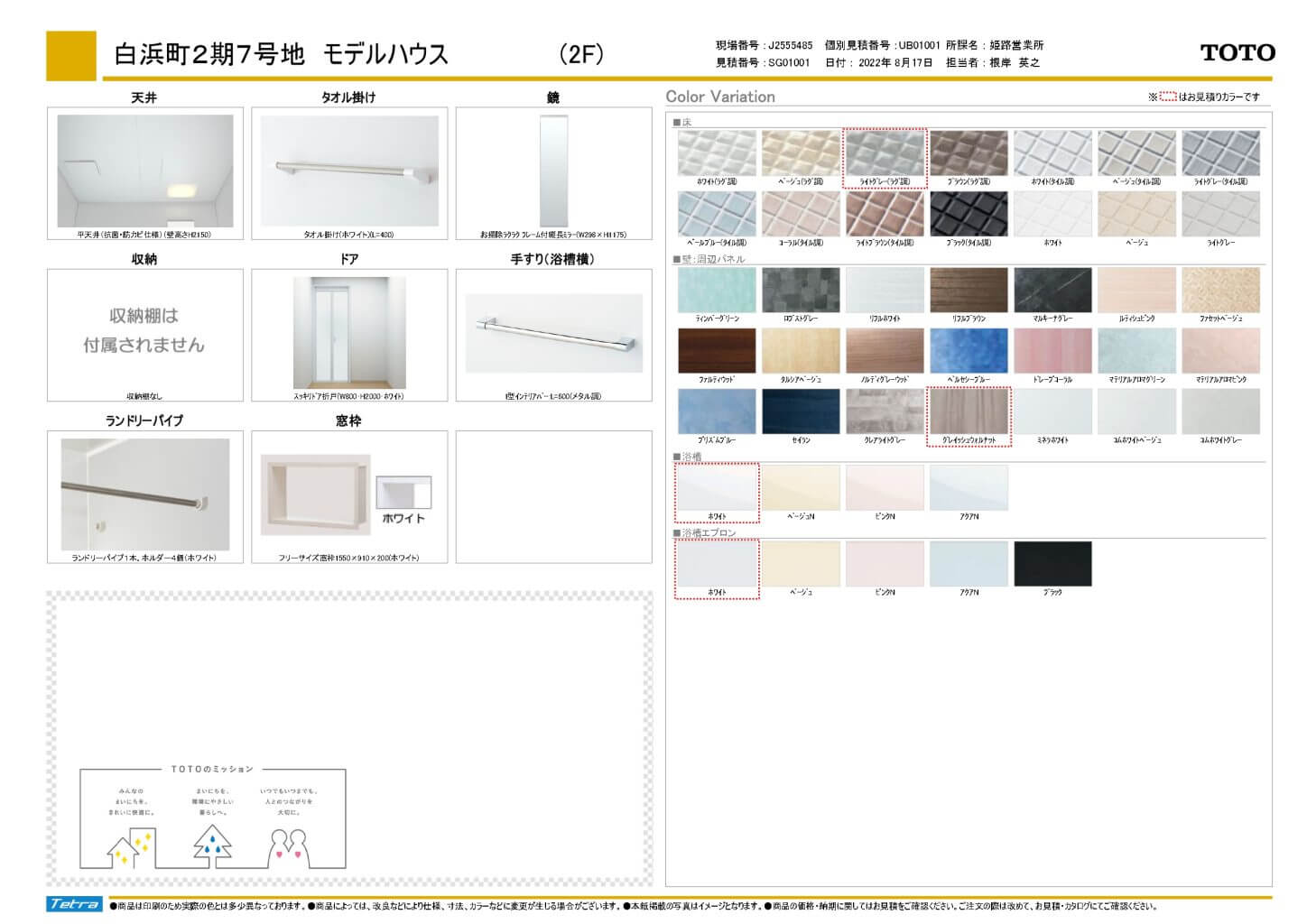Click the tree with water drops icon
1307x924 pixels.
click(x=213, y=845)
